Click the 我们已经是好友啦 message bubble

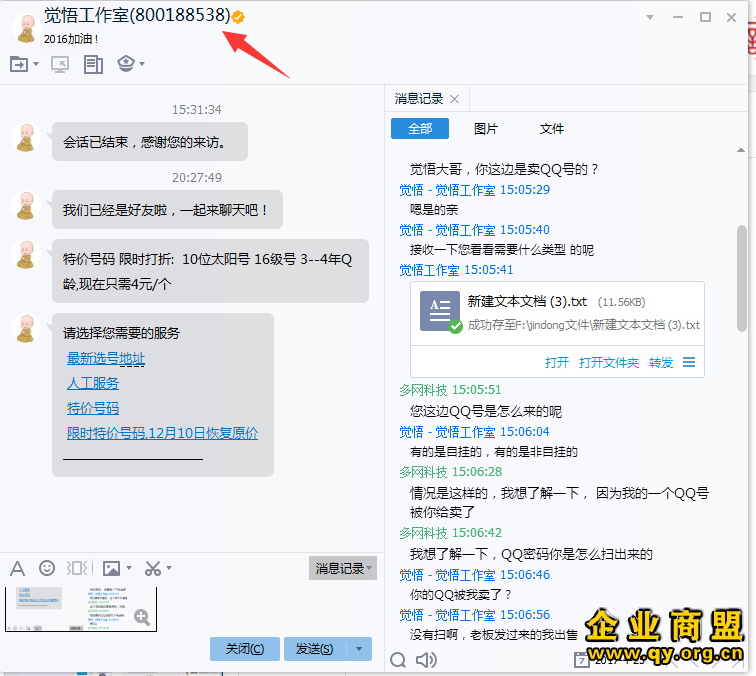(x=167, y=210)
